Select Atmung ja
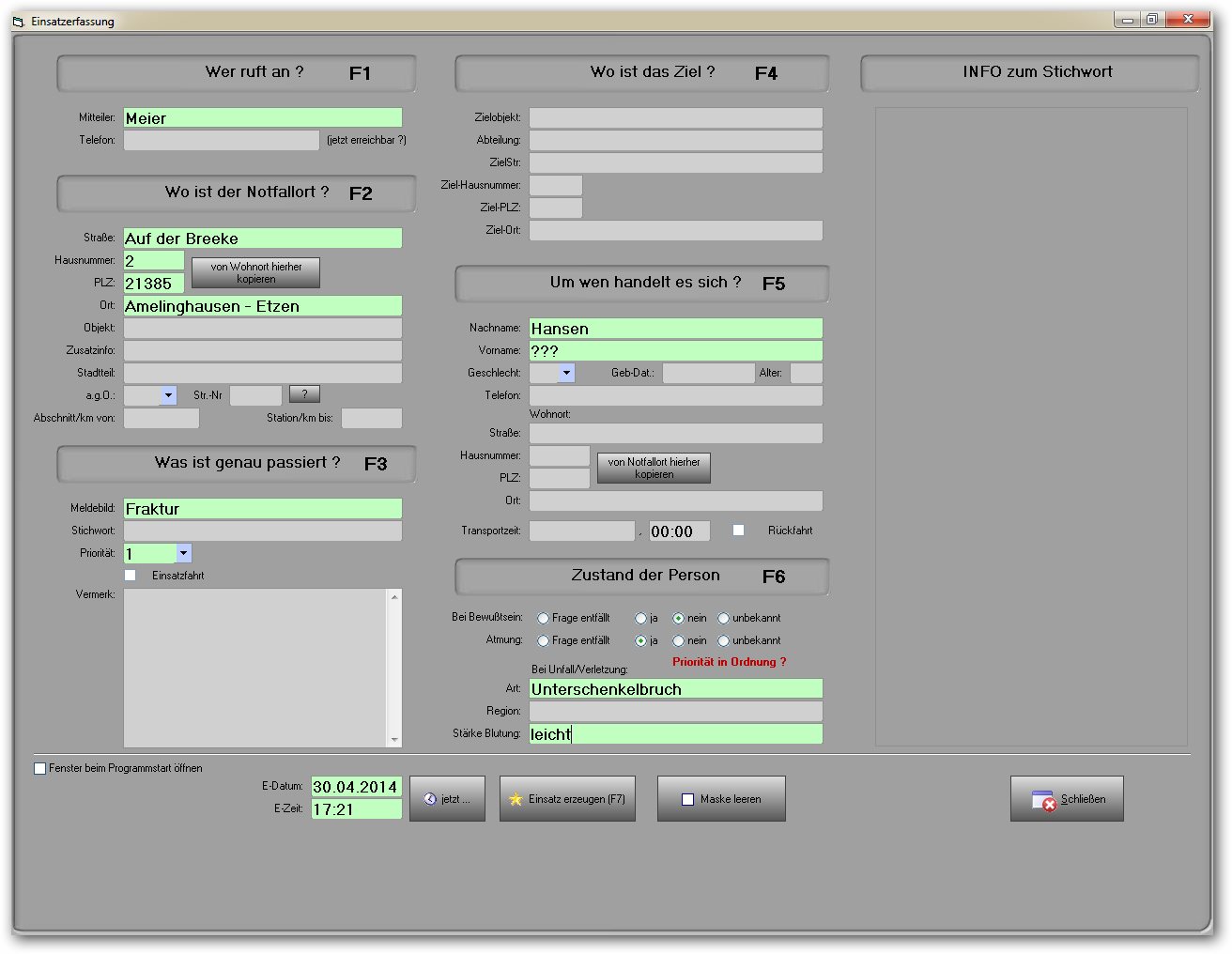This screenshot has height=954, width=1232. (x=640, y=640)
